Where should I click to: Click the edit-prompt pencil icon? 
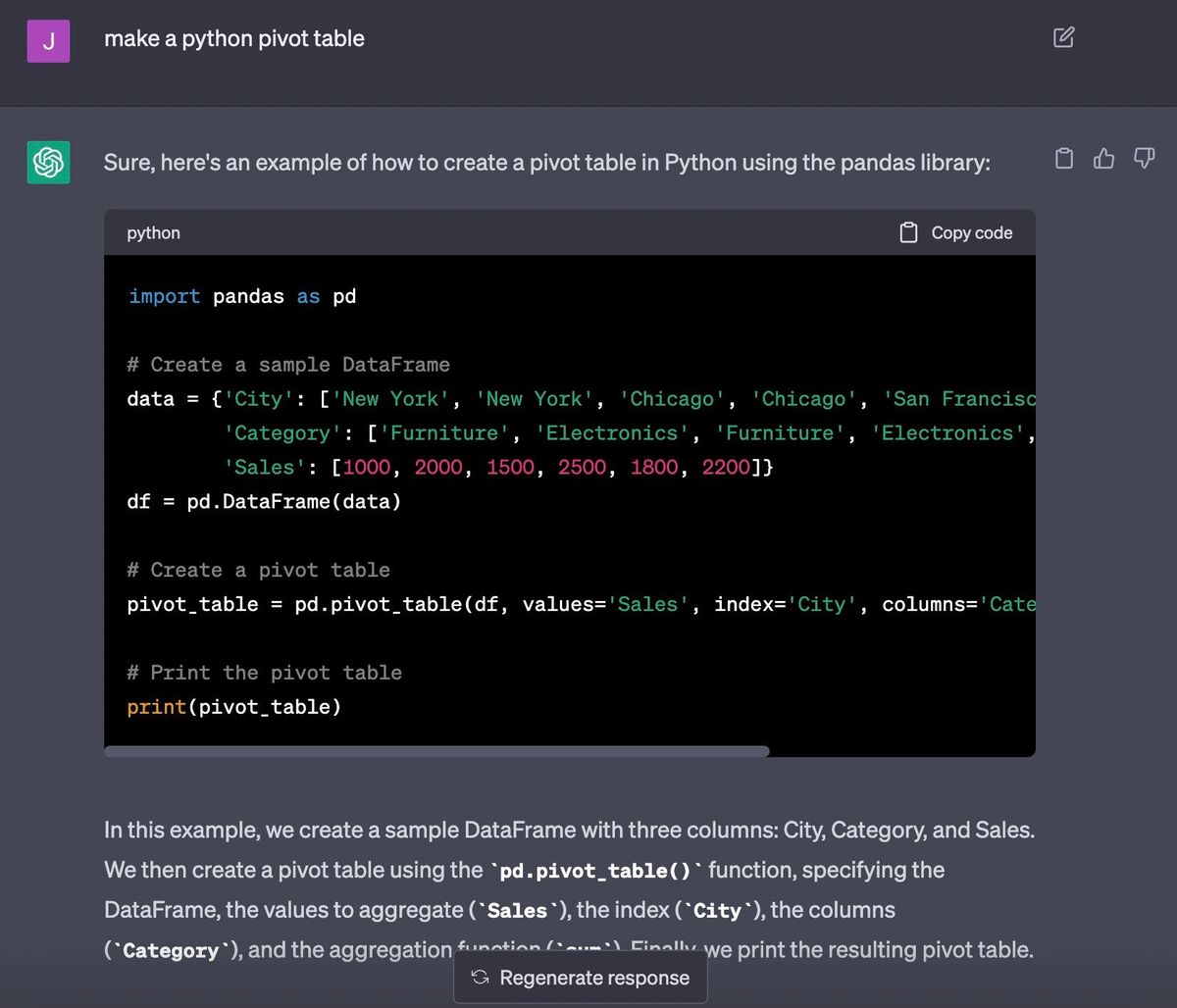[x=1063, y=37]
